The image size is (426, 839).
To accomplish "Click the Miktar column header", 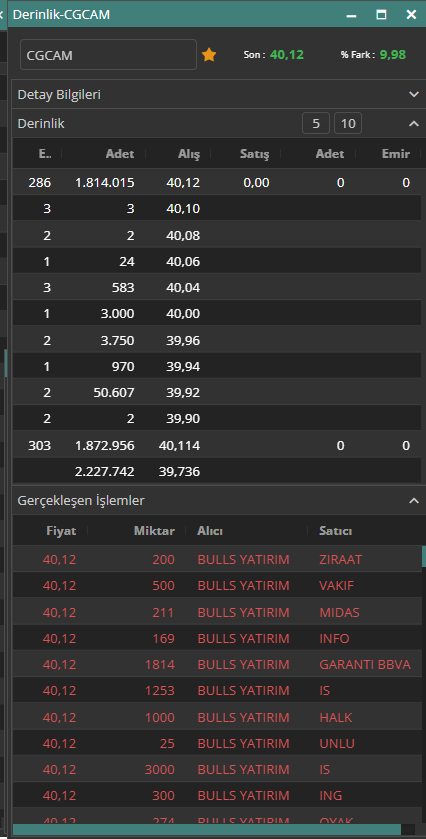I will click(154, 531).
